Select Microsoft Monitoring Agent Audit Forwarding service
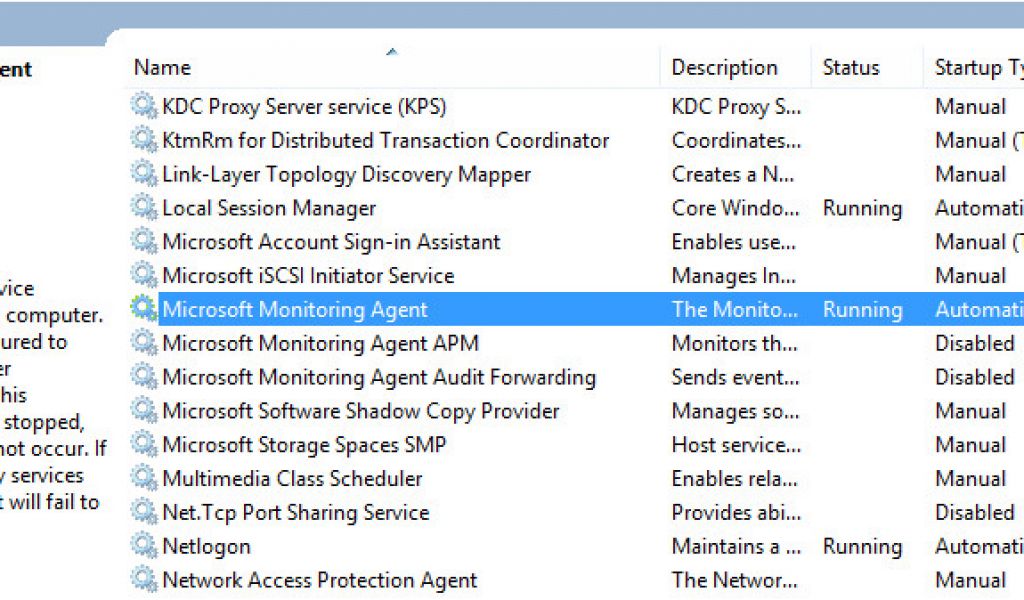This screenshot has height=600, width=1024. [378, 377]
